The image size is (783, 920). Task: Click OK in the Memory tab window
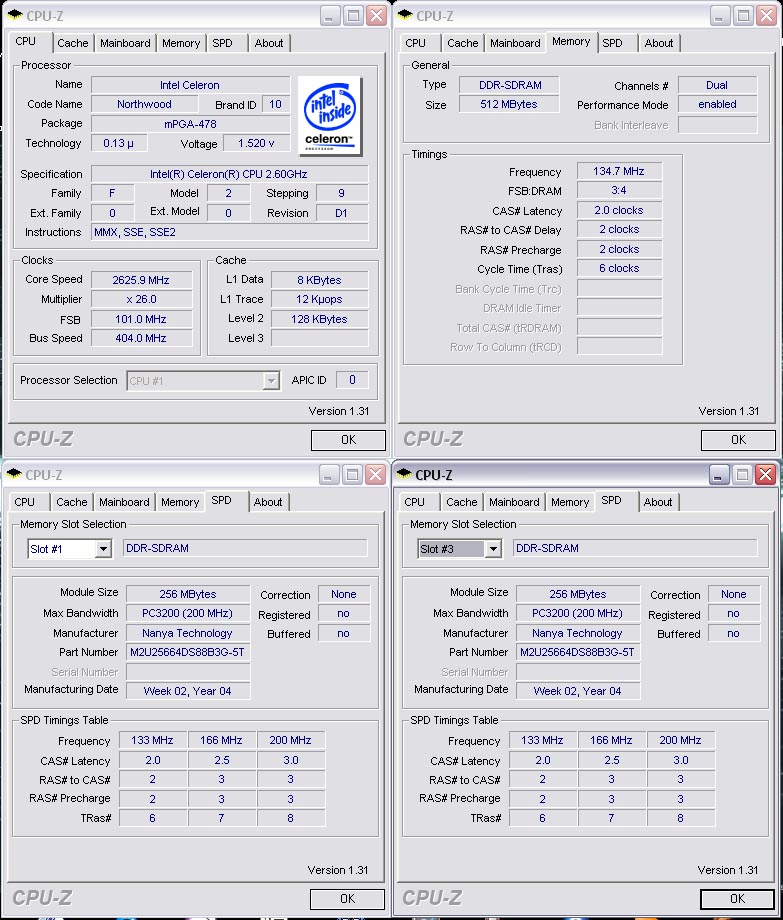click(738, 440)
